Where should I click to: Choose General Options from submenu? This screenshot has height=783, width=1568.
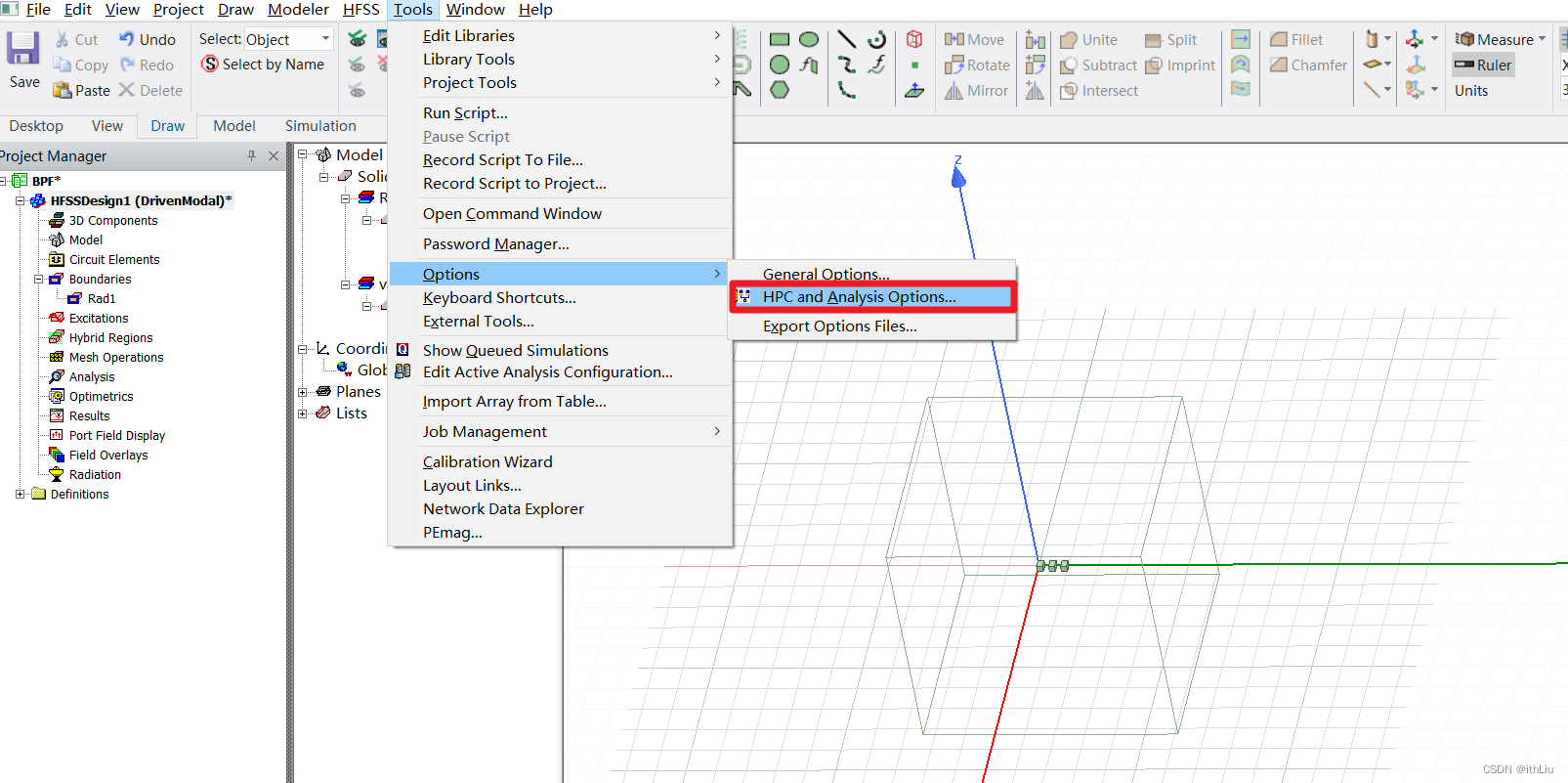pos(826,274)
